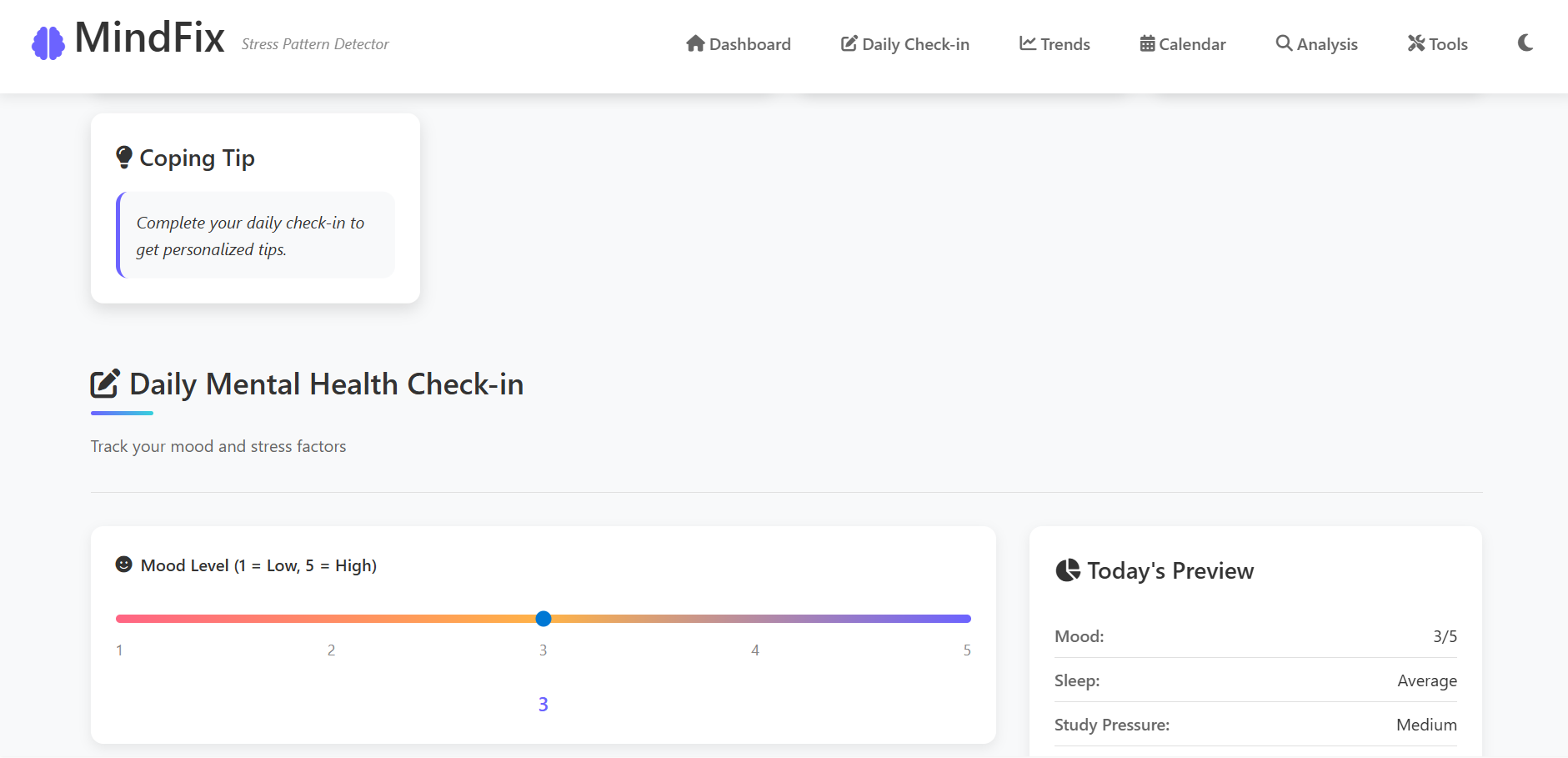Click the Dashboard house icon

tap(695, 43)
